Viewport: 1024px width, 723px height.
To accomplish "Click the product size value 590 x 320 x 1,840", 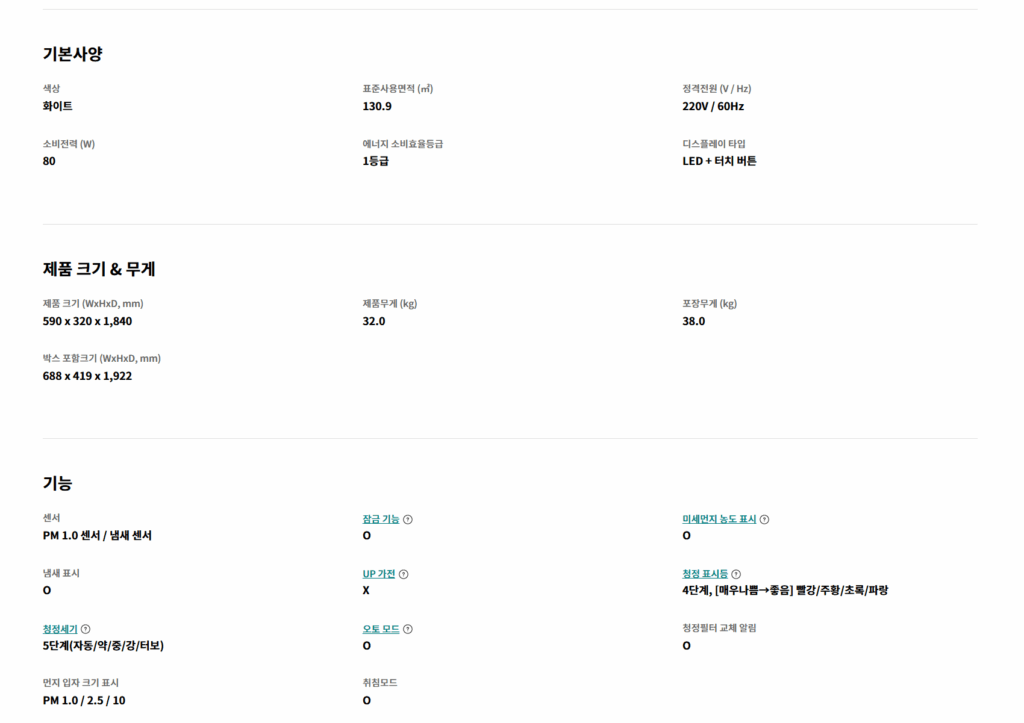I will (87, 321).
